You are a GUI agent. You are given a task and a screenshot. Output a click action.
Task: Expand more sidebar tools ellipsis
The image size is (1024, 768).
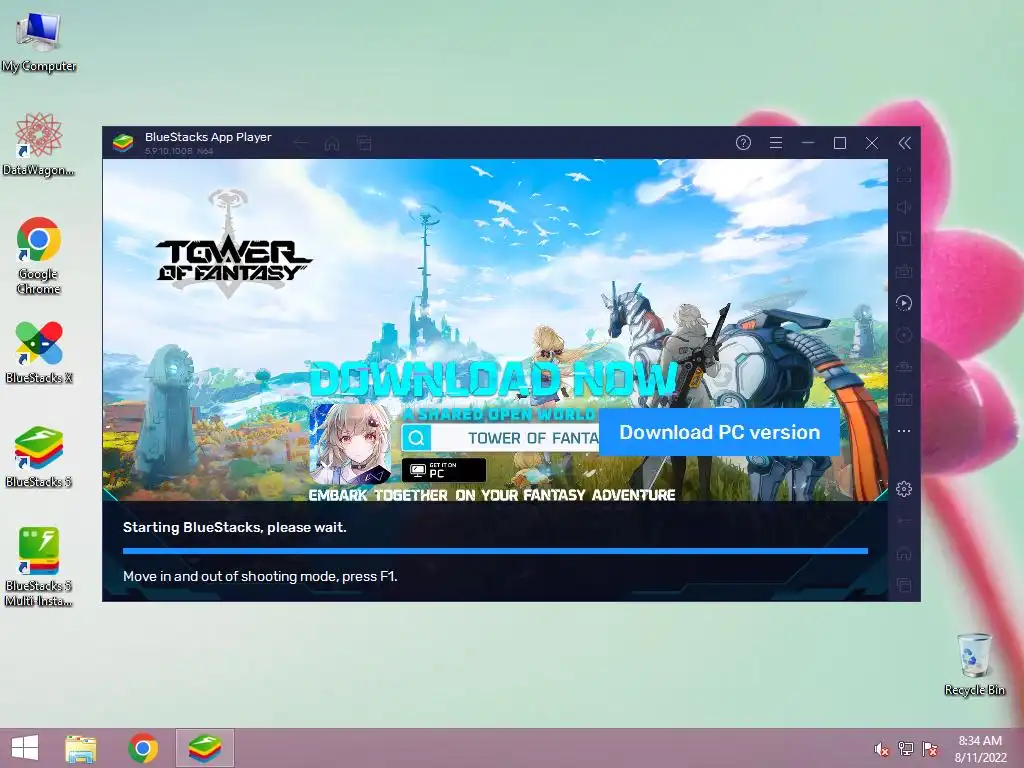tap(904, 431)
